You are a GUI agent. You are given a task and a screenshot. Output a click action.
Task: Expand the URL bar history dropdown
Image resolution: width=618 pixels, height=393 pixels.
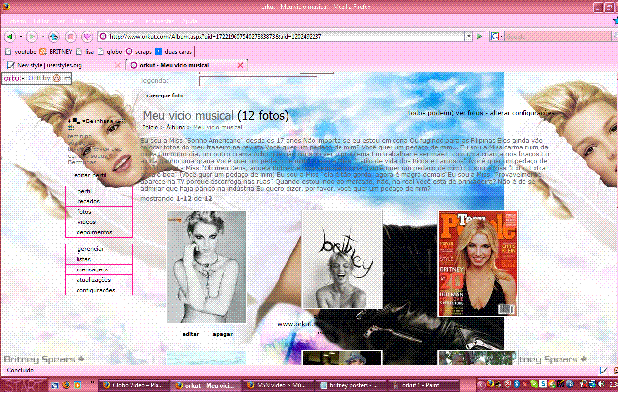469,36
